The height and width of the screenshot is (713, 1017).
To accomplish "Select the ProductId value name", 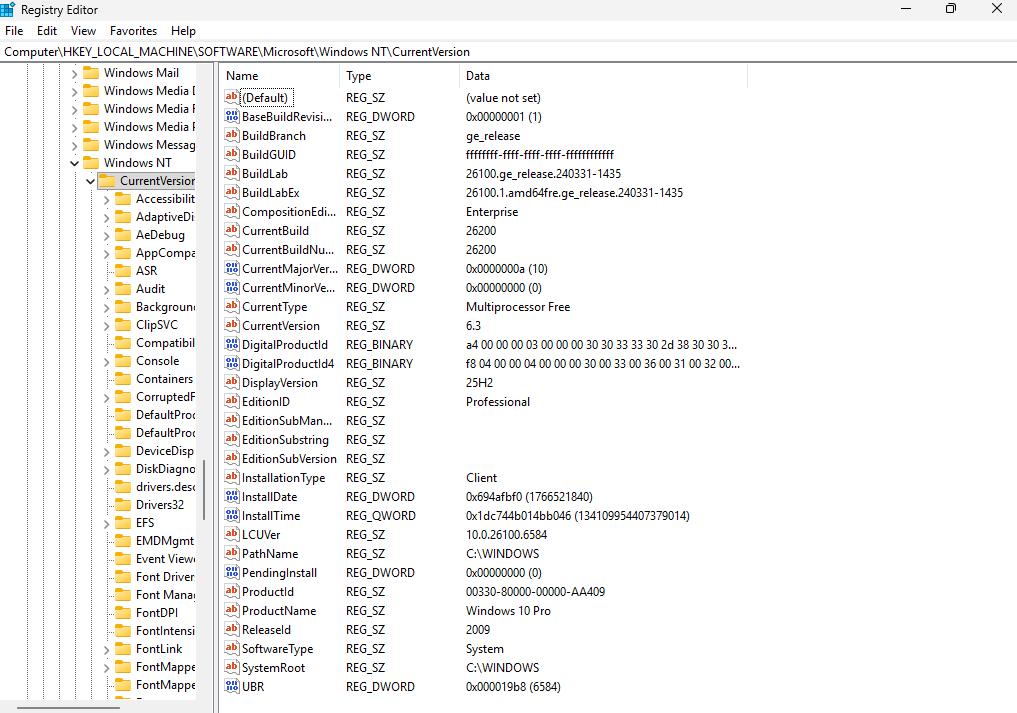I will [267, 591].
